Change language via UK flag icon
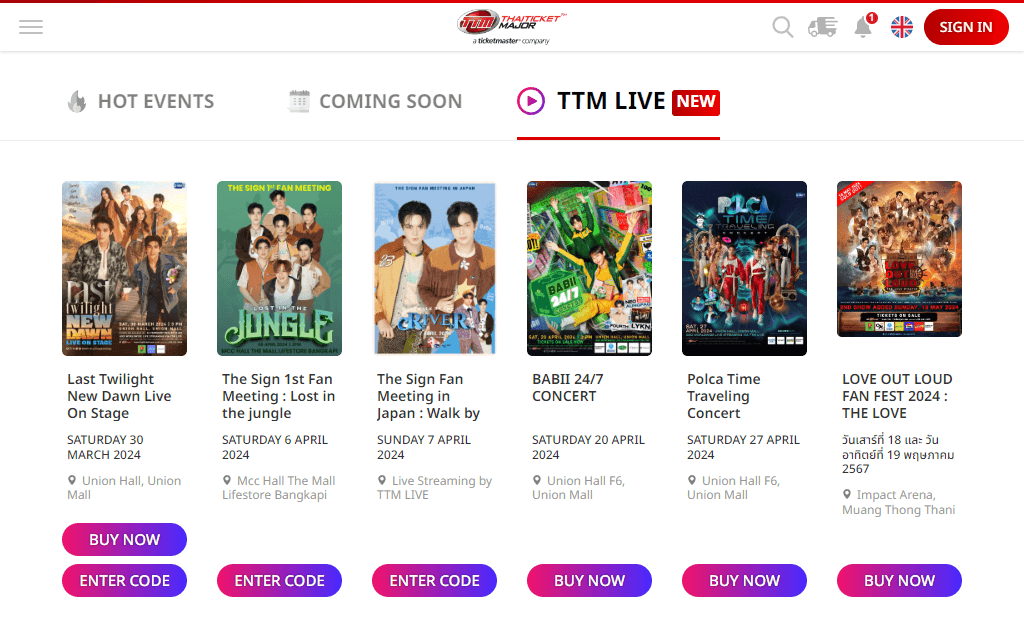The height and width of the screenshot is (632, 1024). [x=902, y=27]
